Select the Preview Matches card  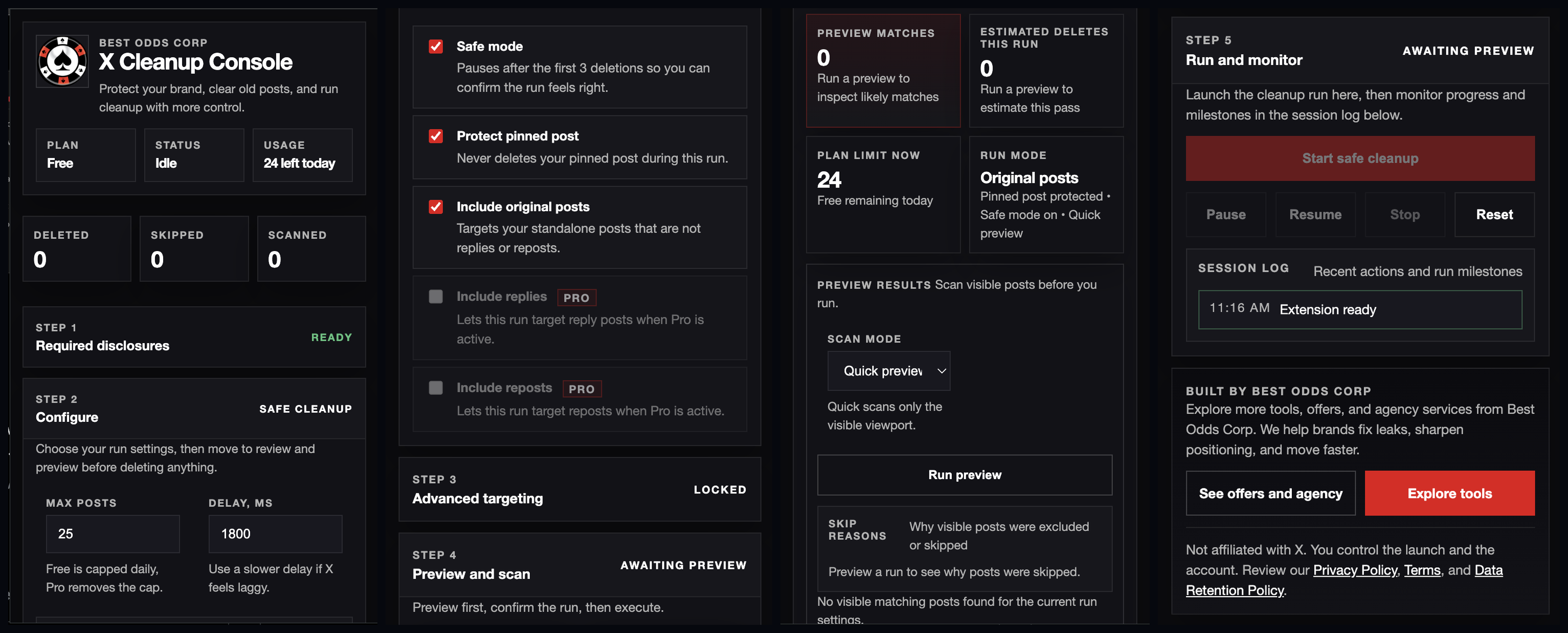(x=883, y=70)
